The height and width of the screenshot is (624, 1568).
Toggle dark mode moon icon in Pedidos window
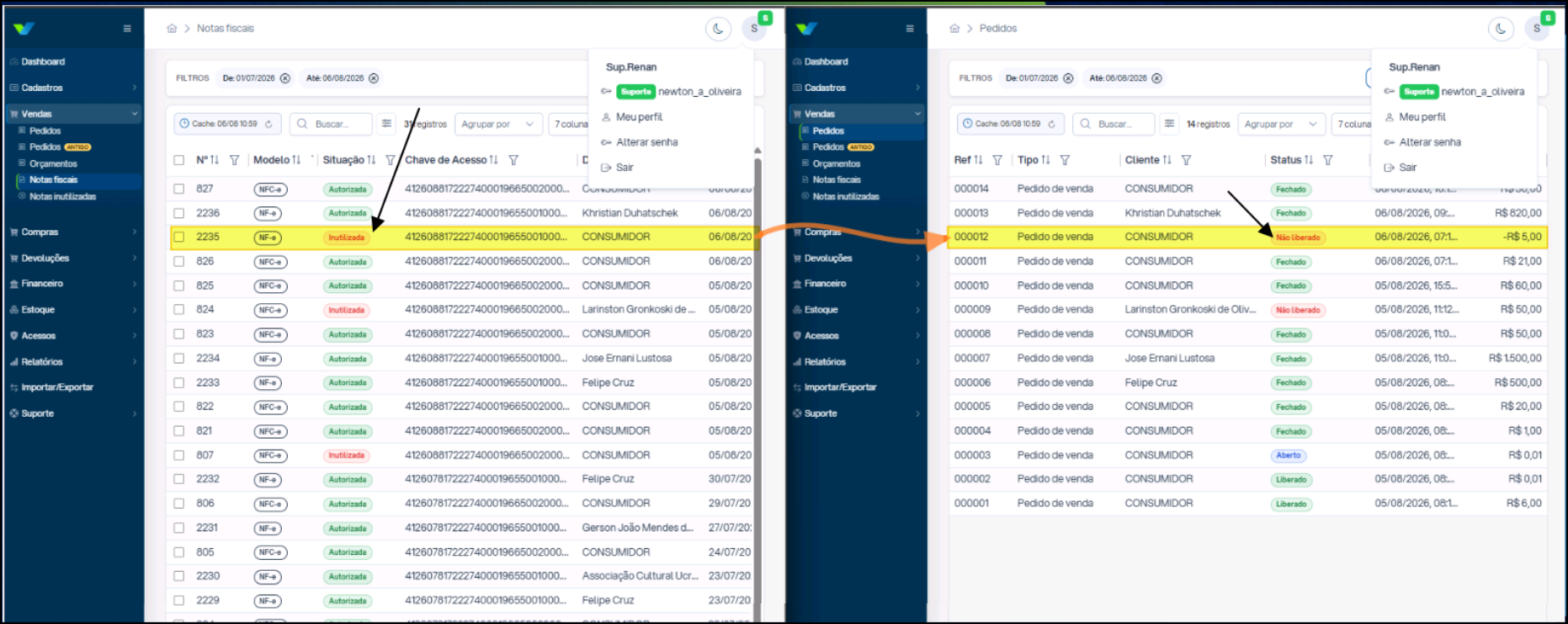1501,29
